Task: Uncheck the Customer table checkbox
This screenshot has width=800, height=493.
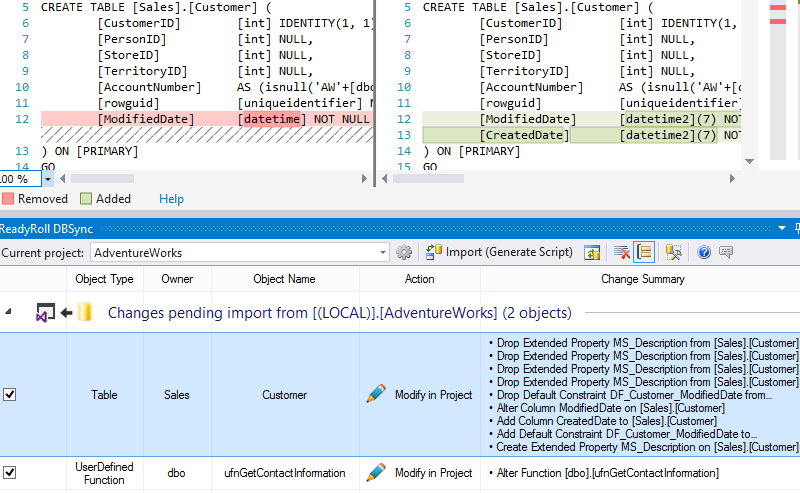Action: click(x=10, y=395)
